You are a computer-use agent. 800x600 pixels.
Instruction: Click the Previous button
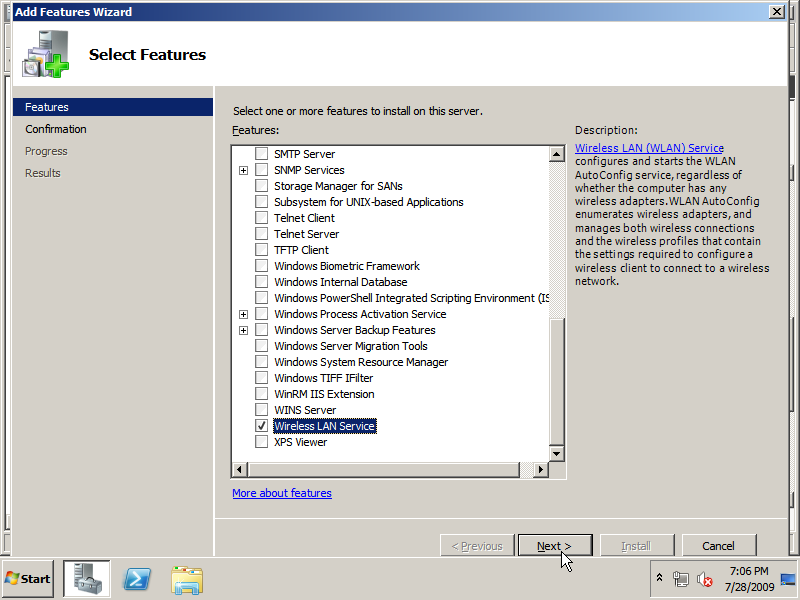pos(477,545)
